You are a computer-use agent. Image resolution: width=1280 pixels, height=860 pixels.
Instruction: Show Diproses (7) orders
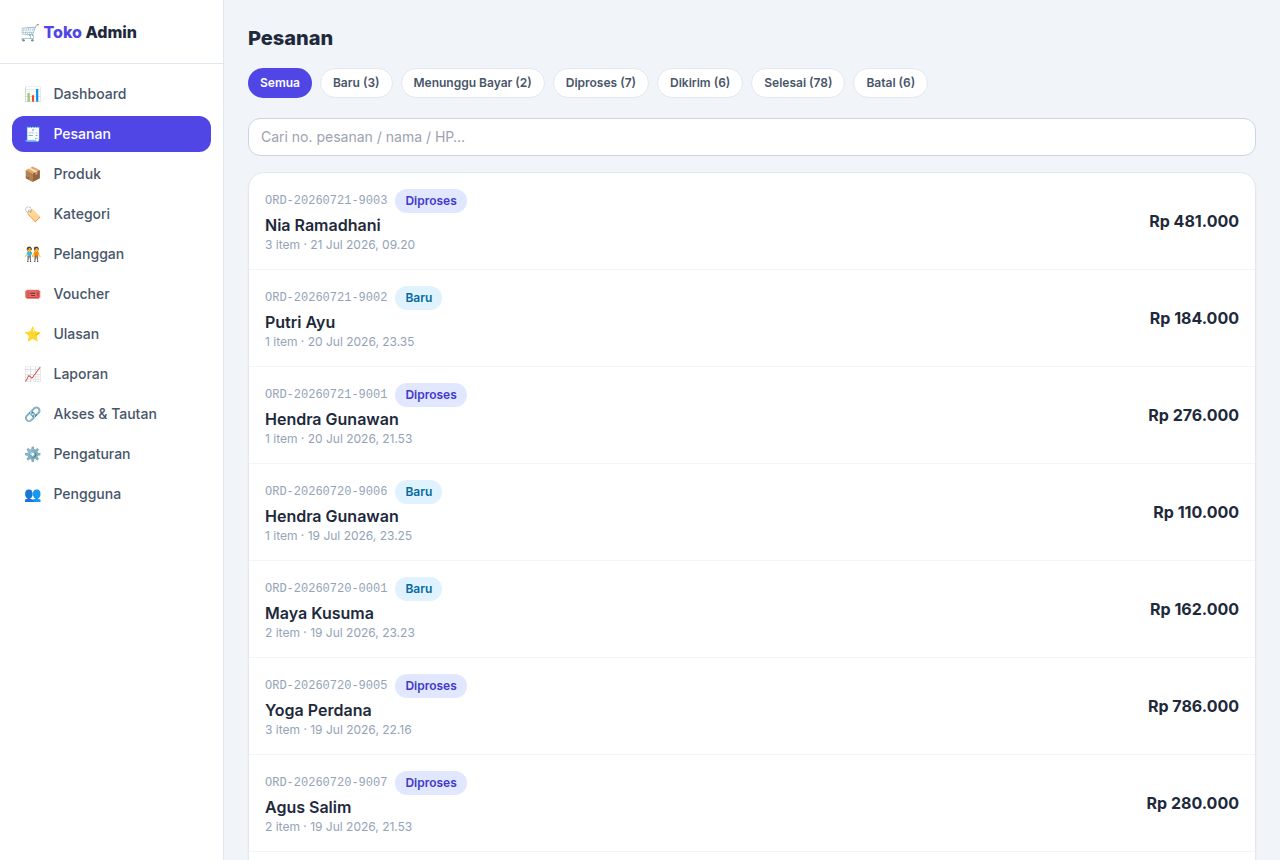tap(600, 83)
